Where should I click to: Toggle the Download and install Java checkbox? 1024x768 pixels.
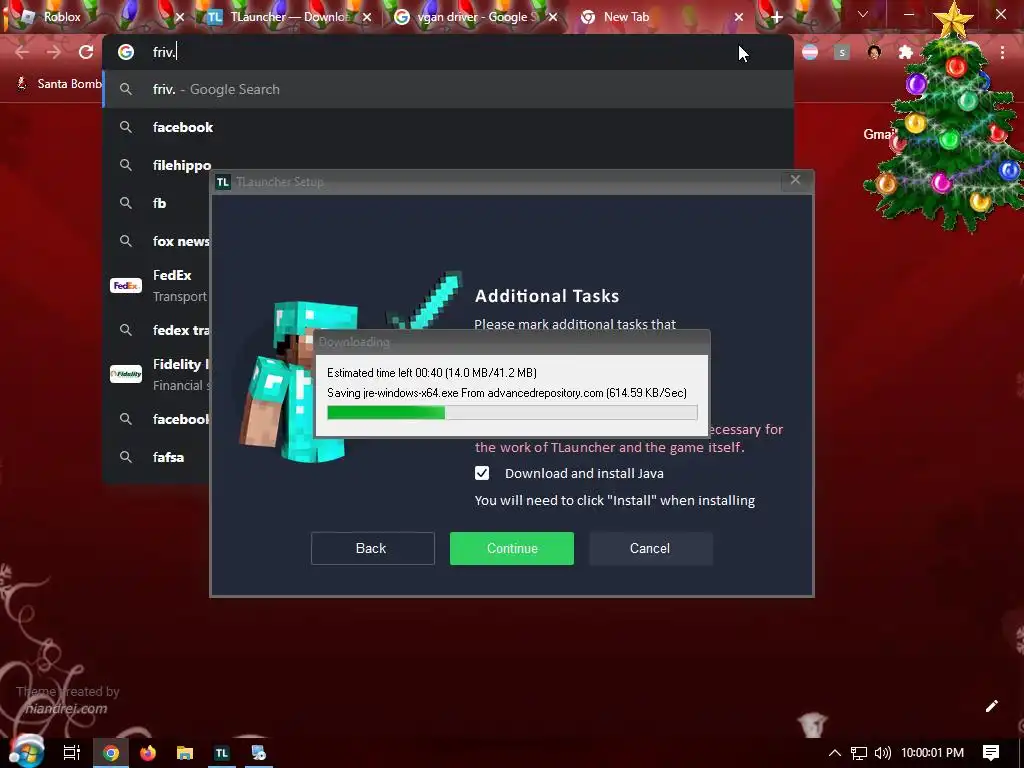pyautogui.click(x=482, y=473)
